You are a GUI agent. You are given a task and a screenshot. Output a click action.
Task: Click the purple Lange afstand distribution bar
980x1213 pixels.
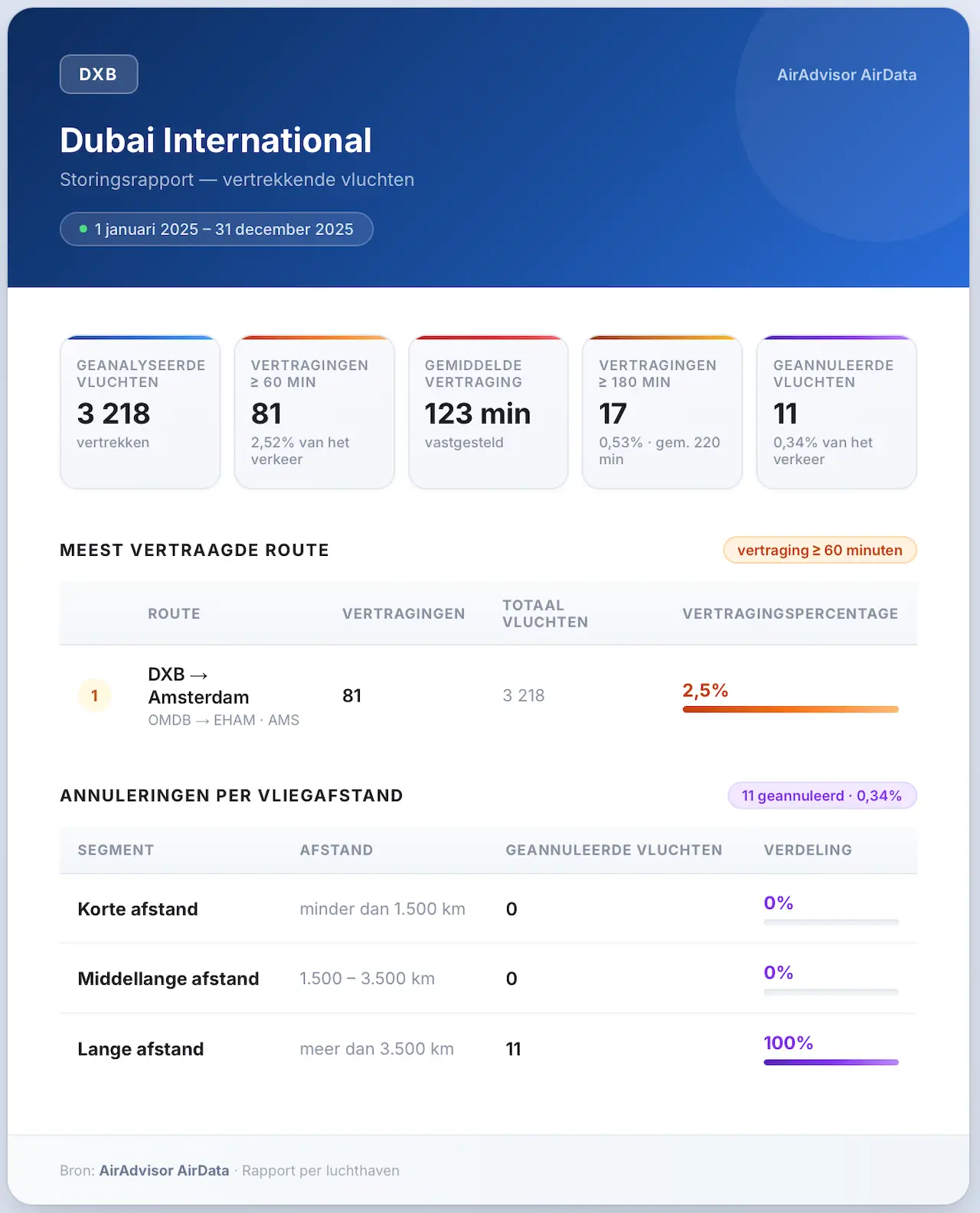pos(831,1062)
